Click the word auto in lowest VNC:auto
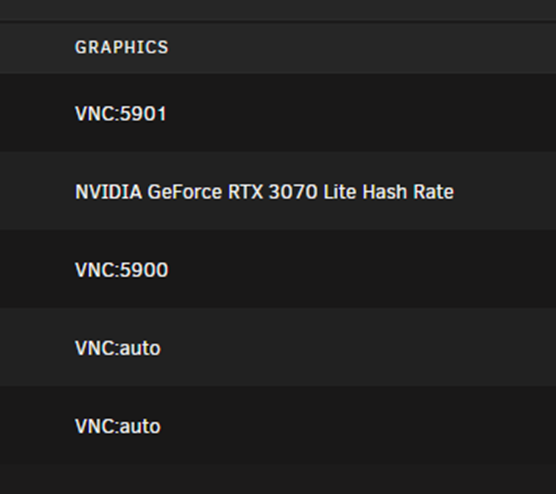The height and width of the screenshot is (494, 556). tap(140, 426)
